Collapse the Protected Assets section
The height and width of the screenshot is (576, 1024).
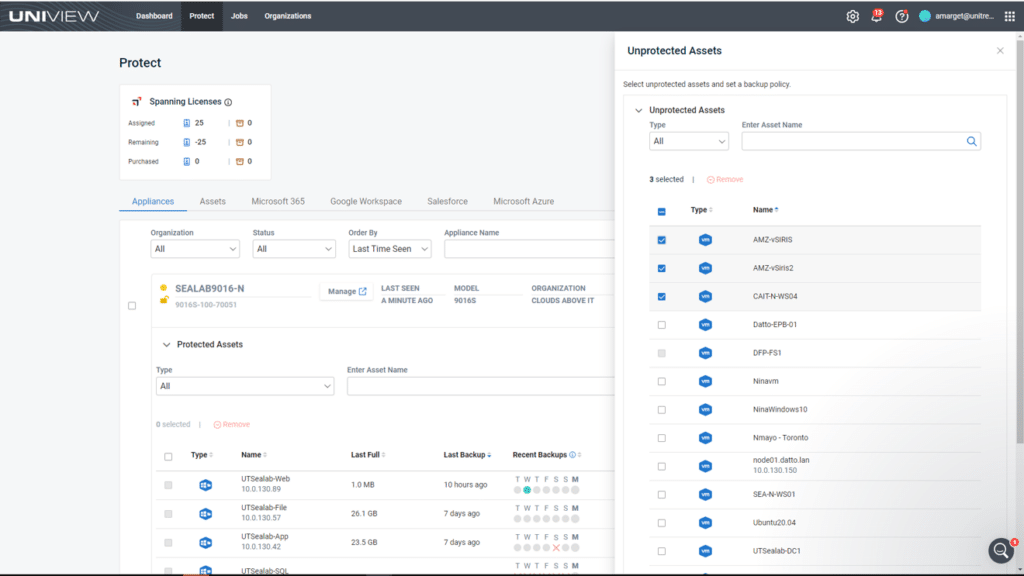click(166, 345)
